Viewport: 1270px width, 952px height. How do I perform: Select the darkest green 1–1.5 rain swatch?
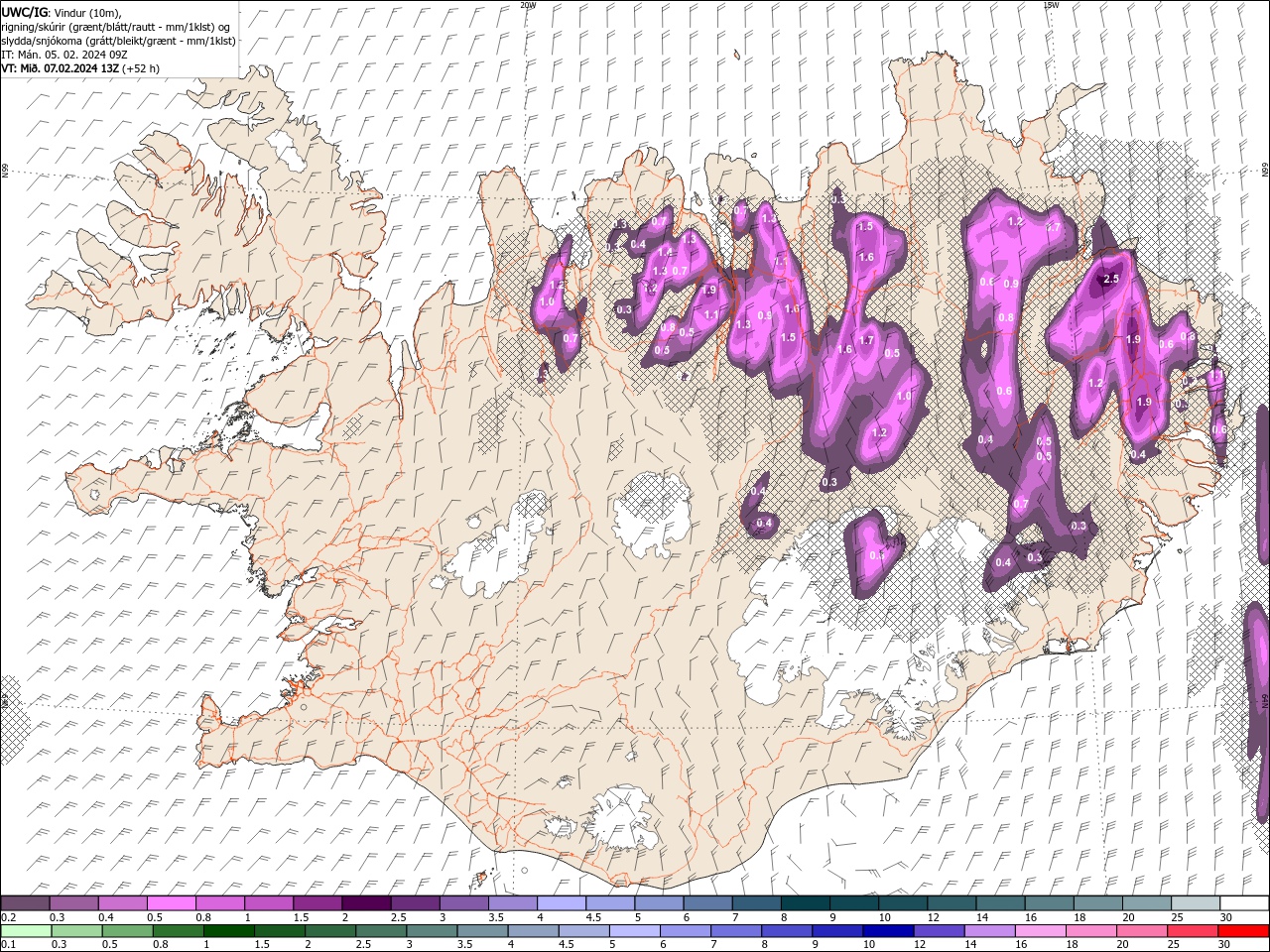point(228,931)
